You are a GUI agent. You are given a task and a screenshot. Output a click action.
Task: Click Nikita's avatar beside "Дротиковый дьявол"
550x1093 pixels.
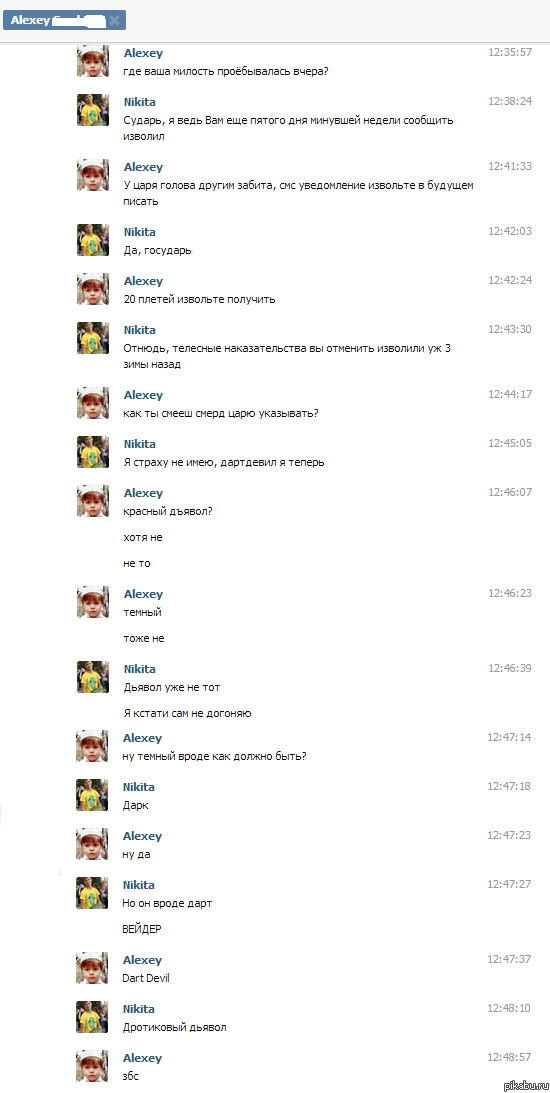[x=92, y=1016]
